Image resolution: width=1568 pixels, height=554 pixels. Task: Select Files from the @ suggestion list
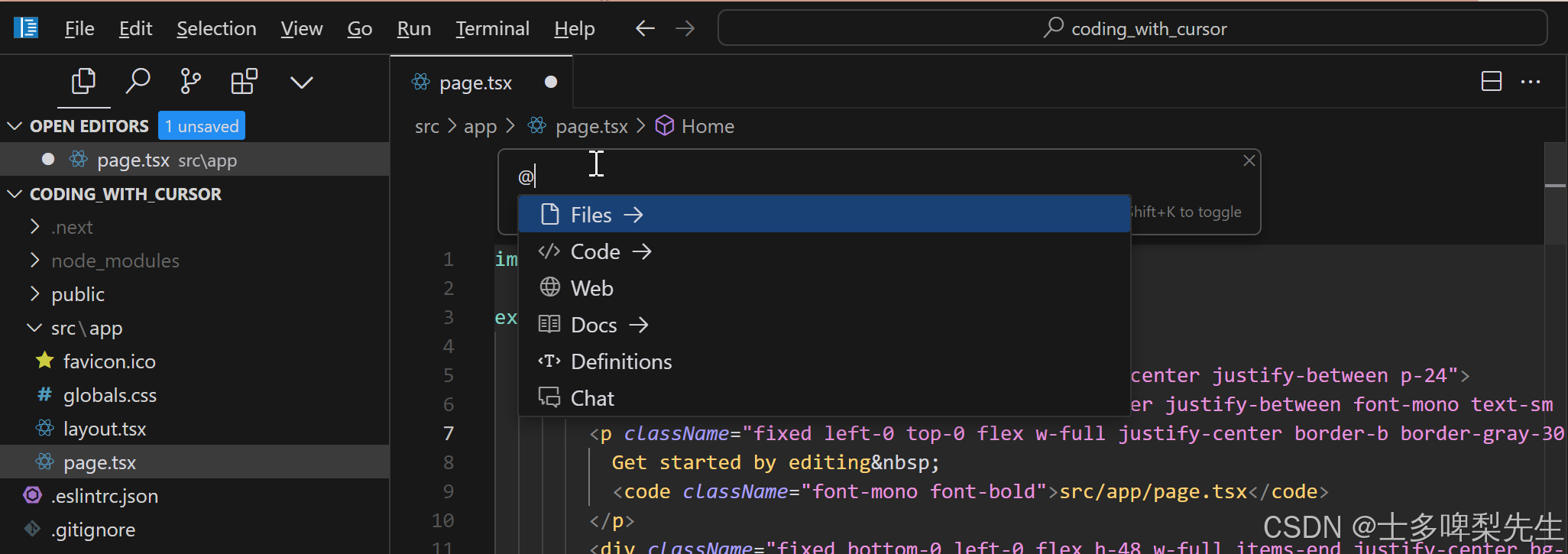824,214
